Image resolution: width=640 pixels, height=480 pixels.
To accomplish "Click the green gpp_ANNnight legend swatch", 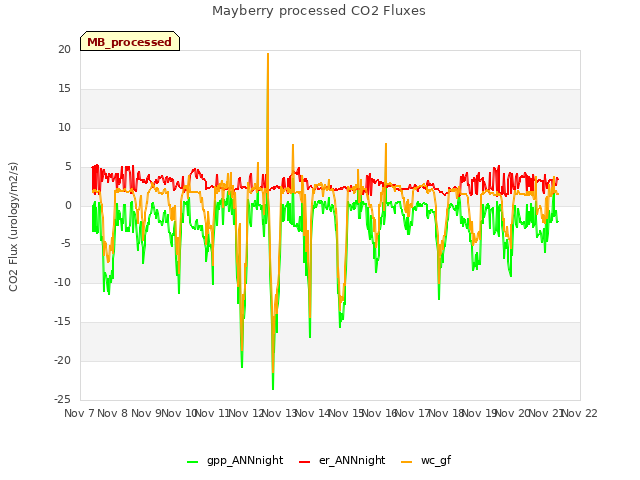I will click(192, 462).
